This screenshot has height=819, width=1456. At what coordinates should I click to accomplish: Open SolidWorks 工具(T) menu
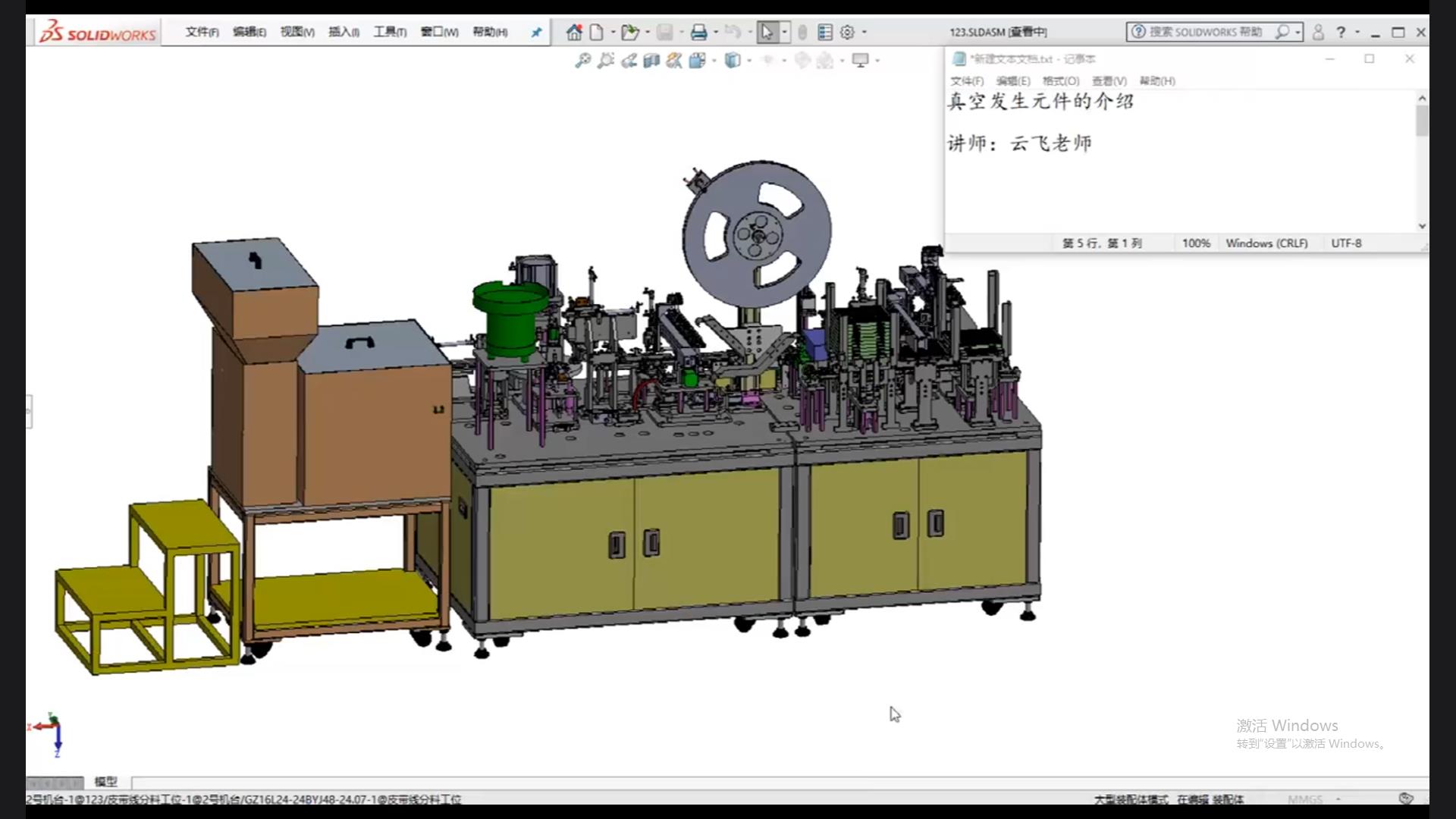click(390, 32)
